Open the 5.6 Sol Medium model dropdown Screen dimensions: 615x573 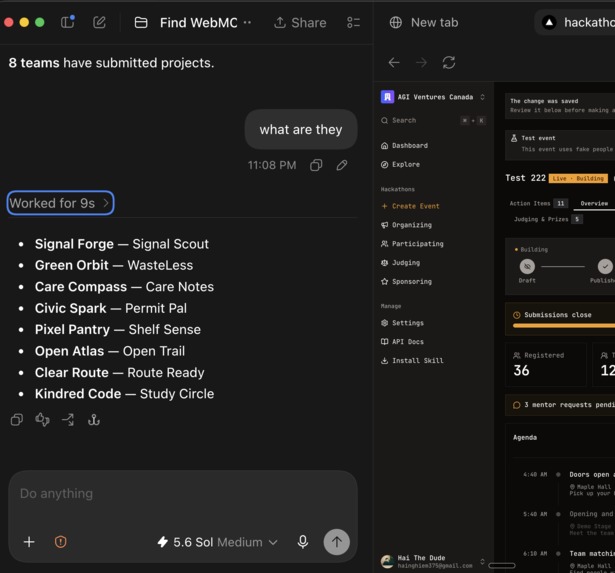217,542
